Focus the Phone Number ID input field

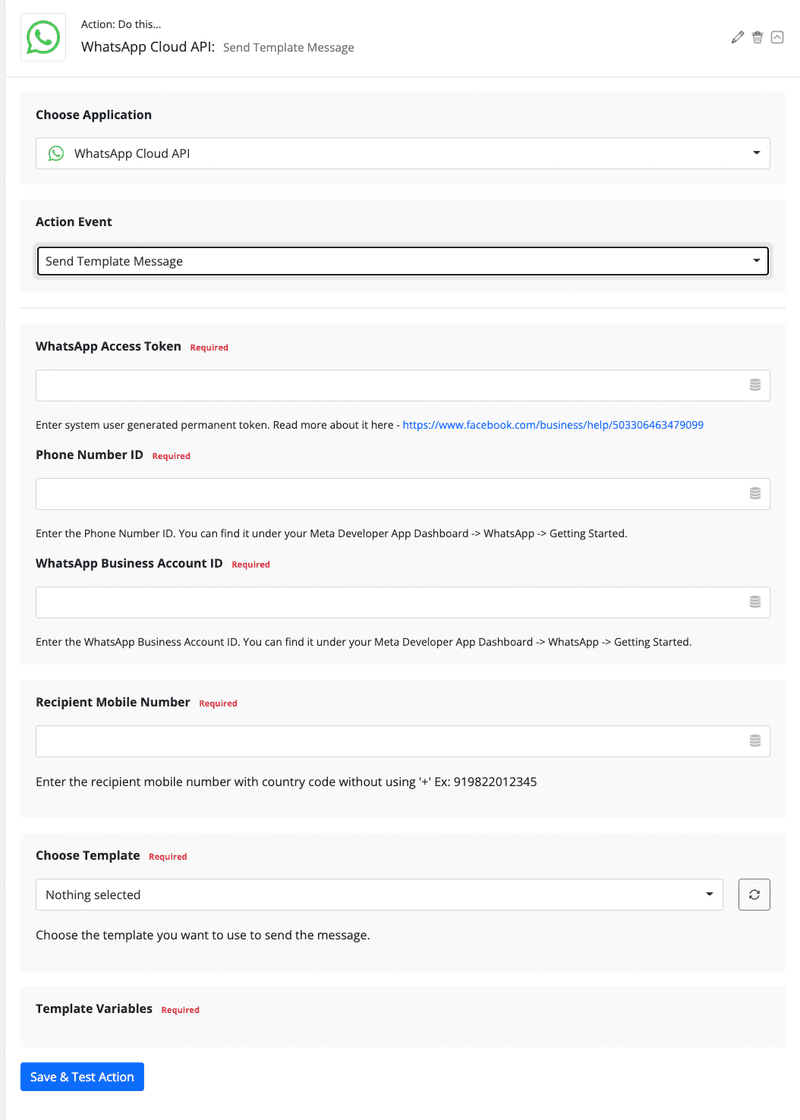click(x=403, y=494)
